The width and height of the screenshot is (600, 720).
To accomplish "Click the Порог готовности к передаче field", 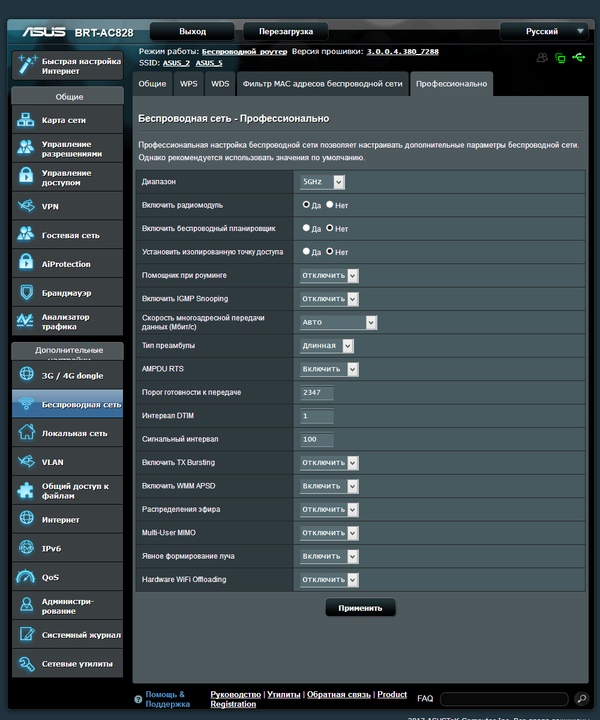I will (317, 393).
